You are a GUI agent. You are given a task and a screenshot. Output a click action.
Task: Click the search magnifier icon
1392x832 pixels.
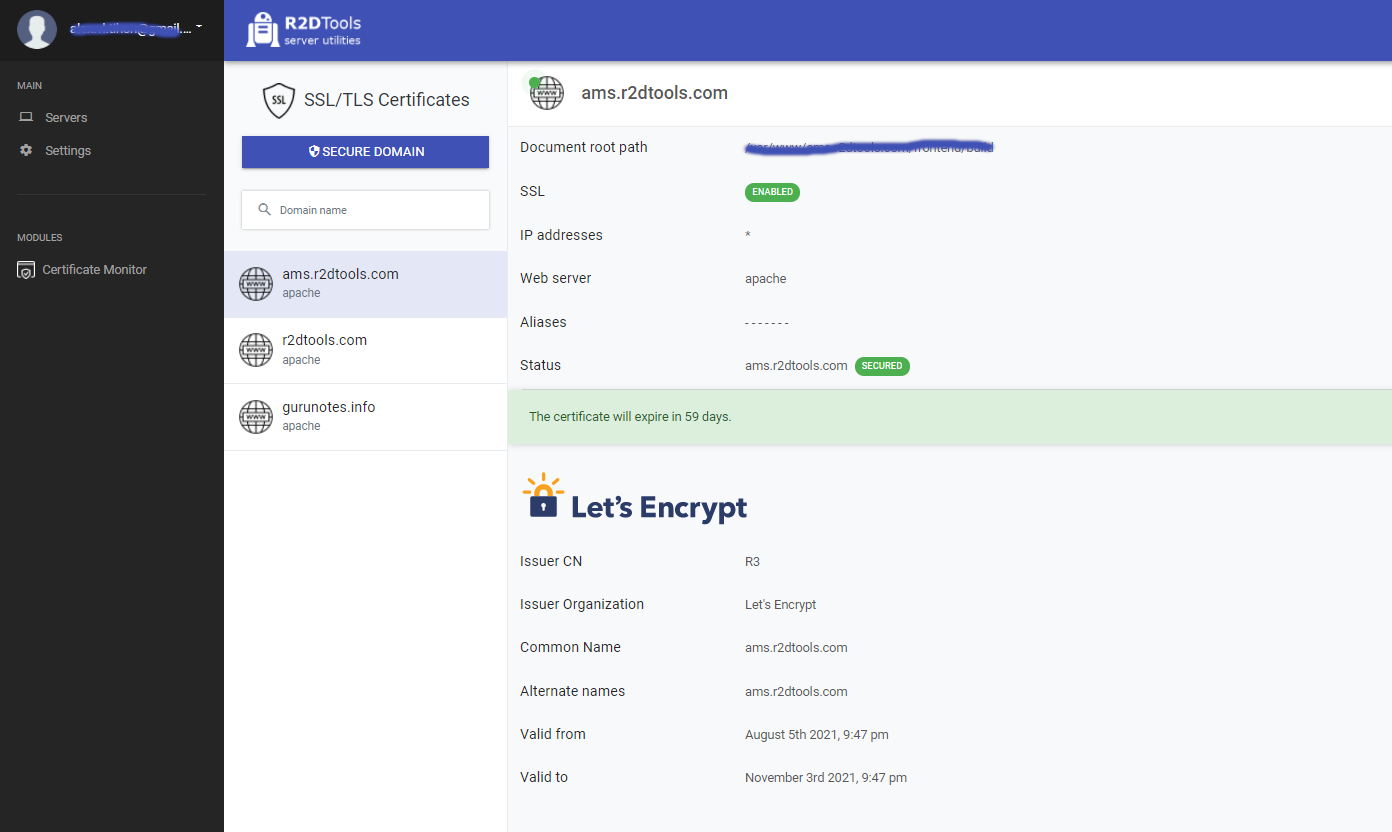pos(265,210)
